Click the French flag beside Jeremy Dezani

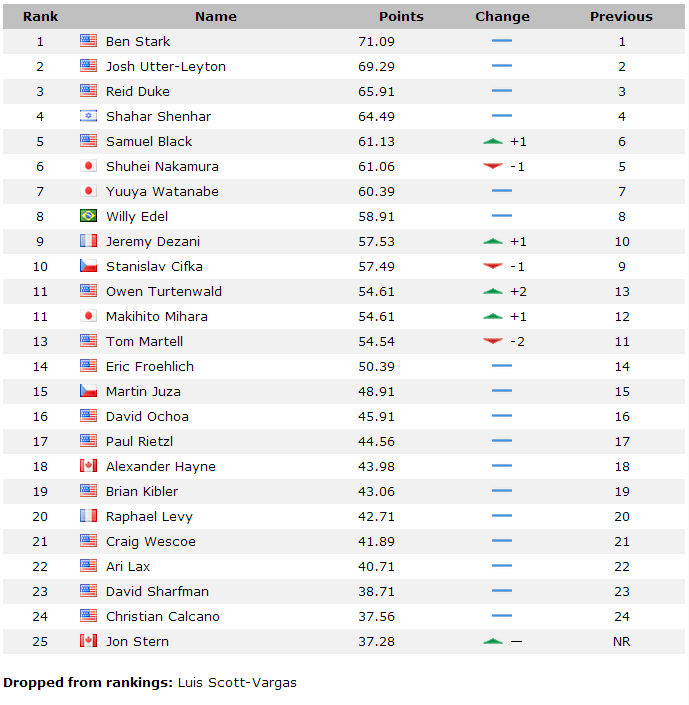[88, 241]
